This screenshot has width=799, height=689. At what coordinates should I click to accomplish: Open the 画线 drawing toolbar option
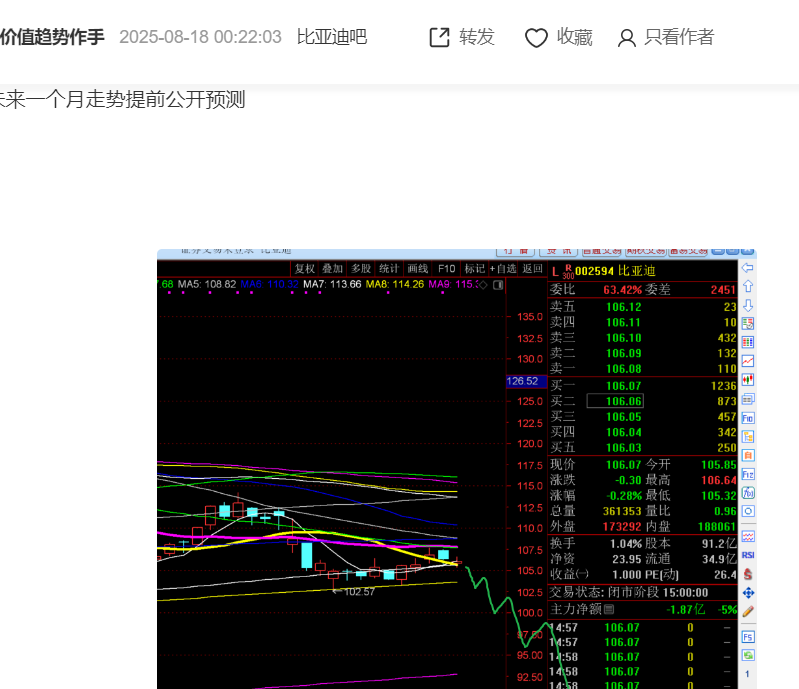coord(417,269)
